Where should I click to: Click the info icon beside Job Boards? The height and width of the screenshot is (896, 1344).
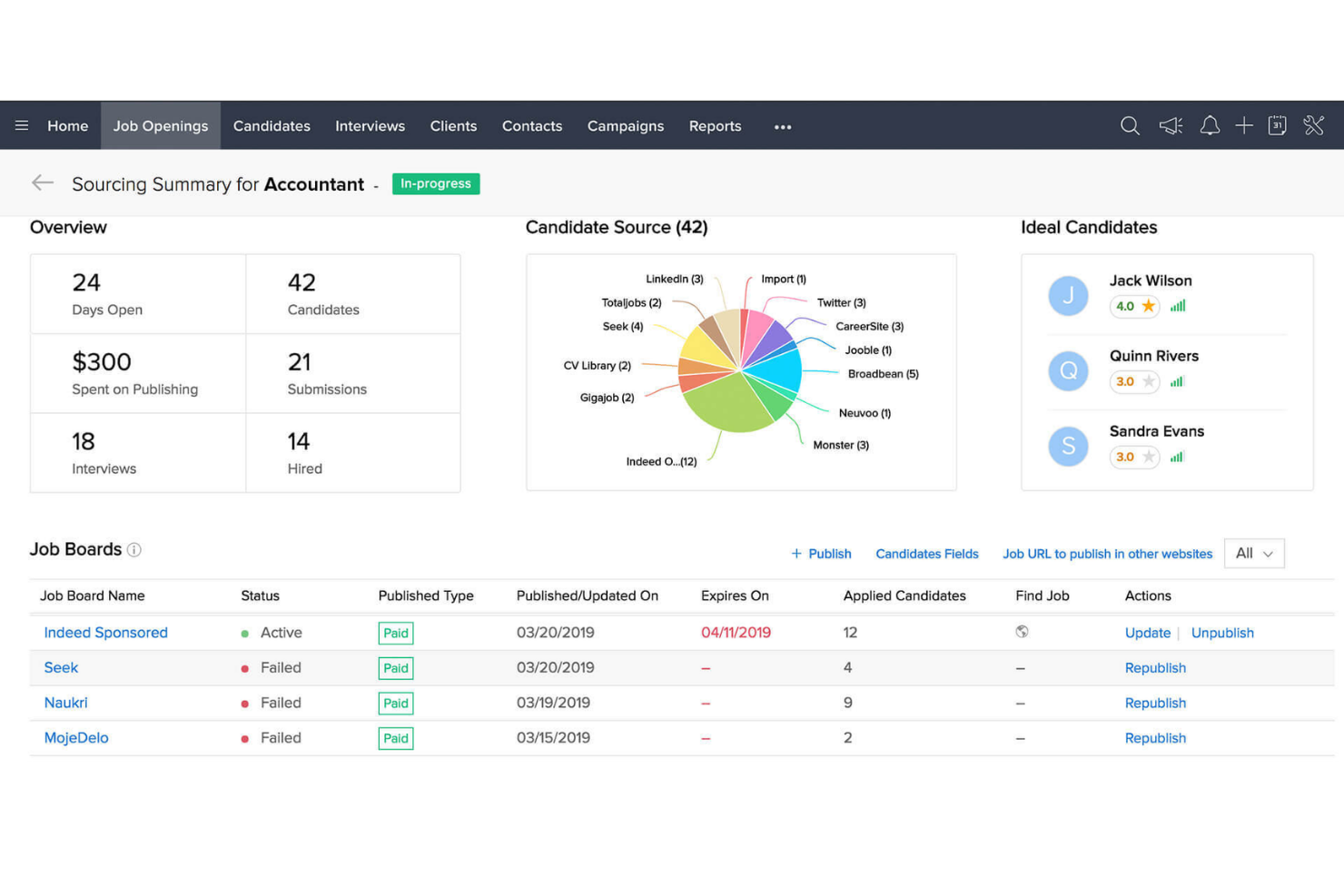click(x=134, y=549)
